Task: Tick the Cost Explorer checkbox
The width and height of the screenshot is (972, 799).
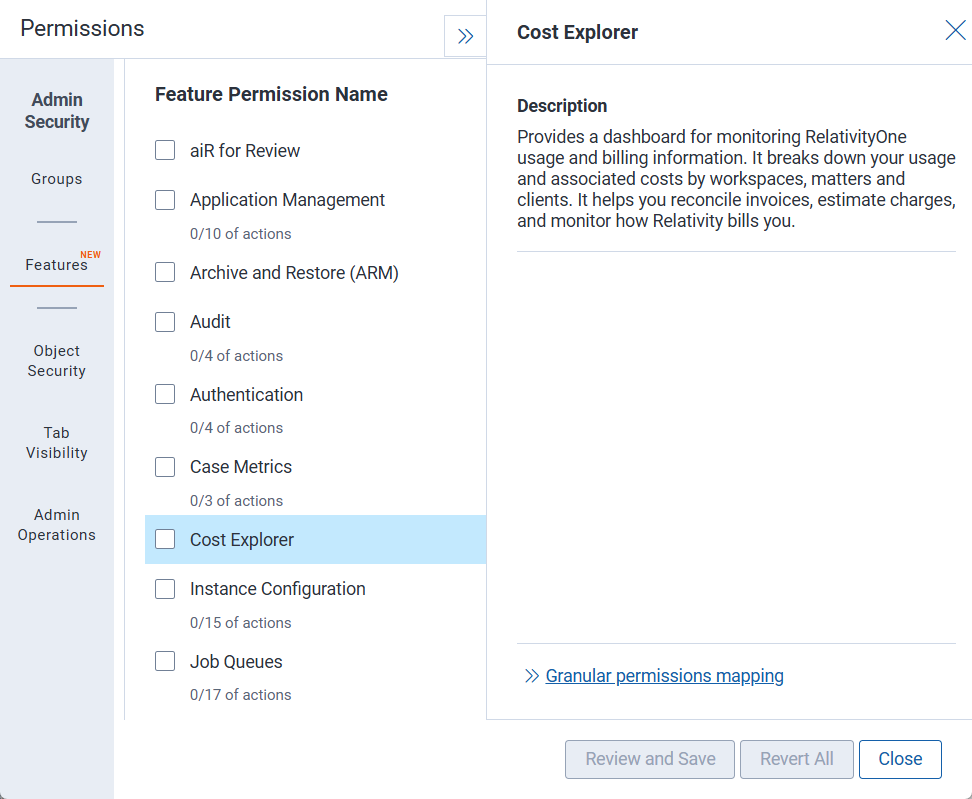Action: (165, 539)
